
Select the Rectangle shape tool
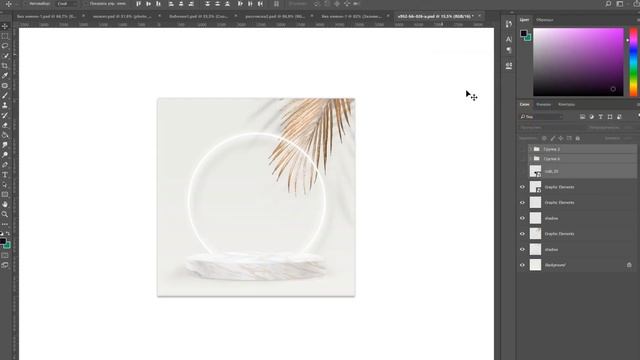coord(5,194)
